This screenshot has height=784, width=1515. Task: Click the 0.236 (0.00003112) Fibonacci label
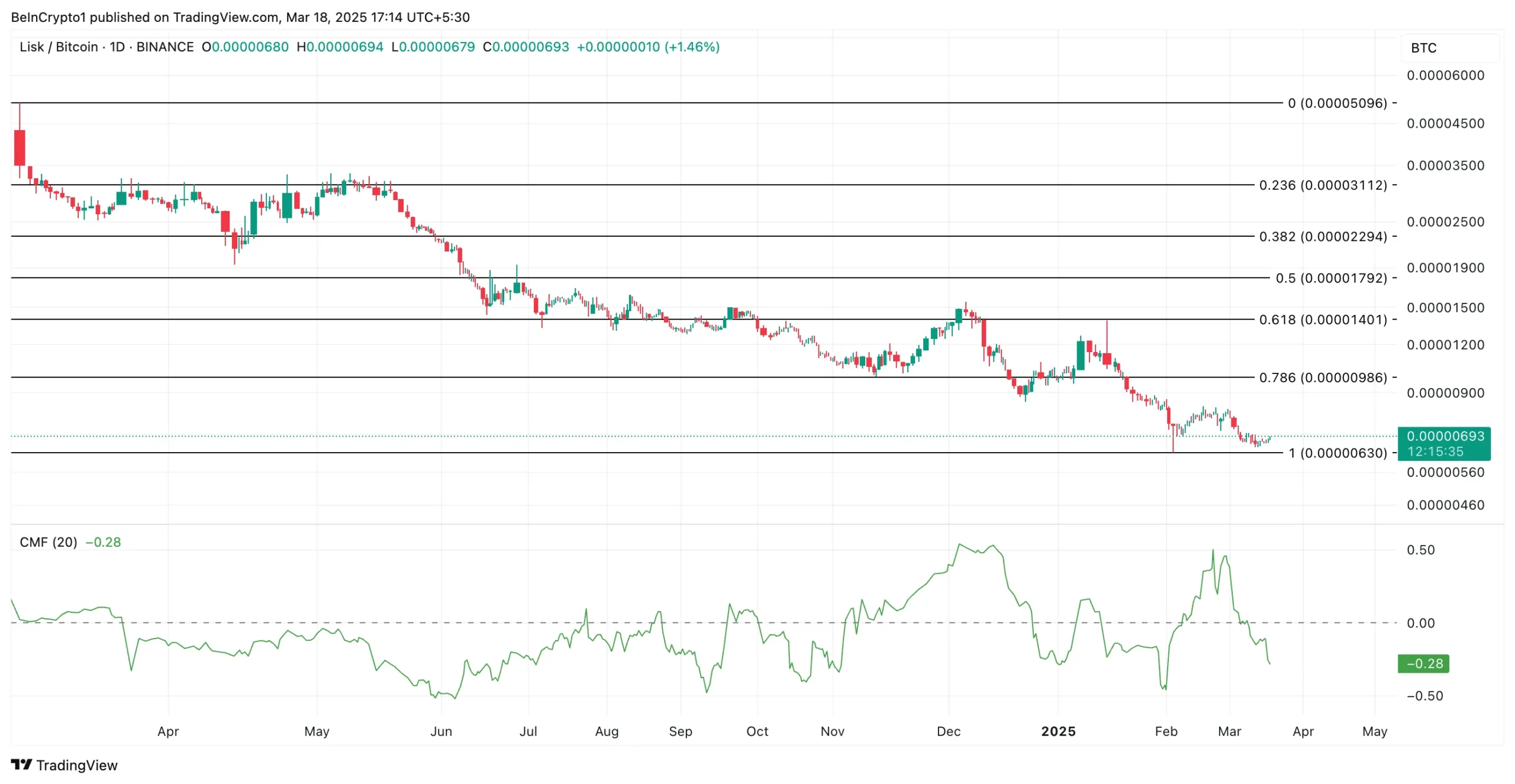pos(1323,185)
